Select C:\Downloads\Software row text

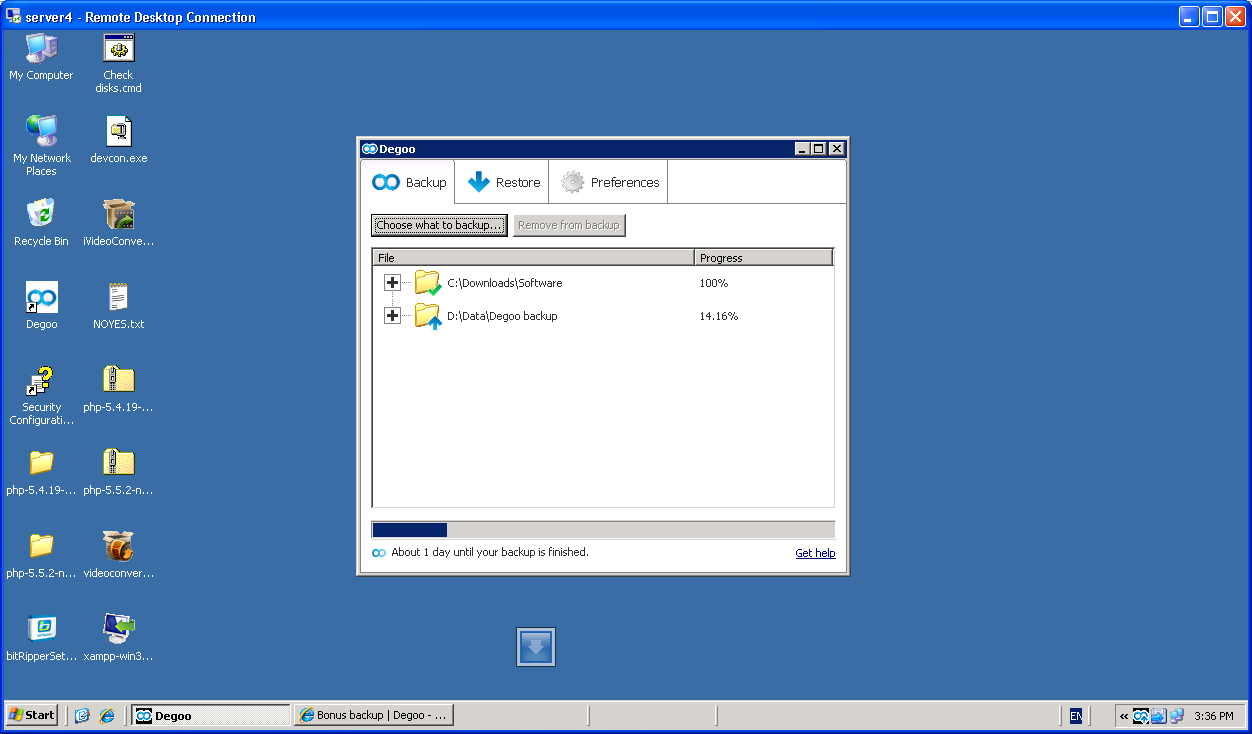505,283
